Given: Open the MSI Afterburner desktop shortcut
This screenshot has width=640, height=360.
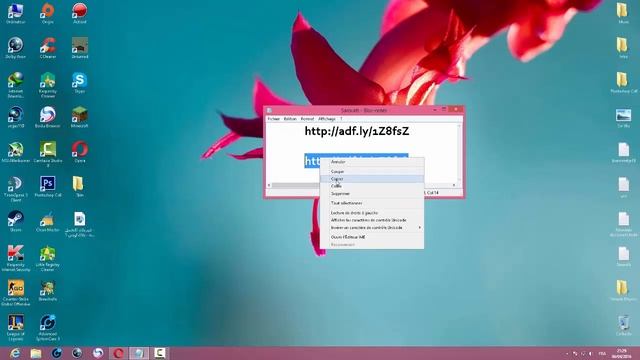Looking at the screenshot, I should [x=16, y=152].
